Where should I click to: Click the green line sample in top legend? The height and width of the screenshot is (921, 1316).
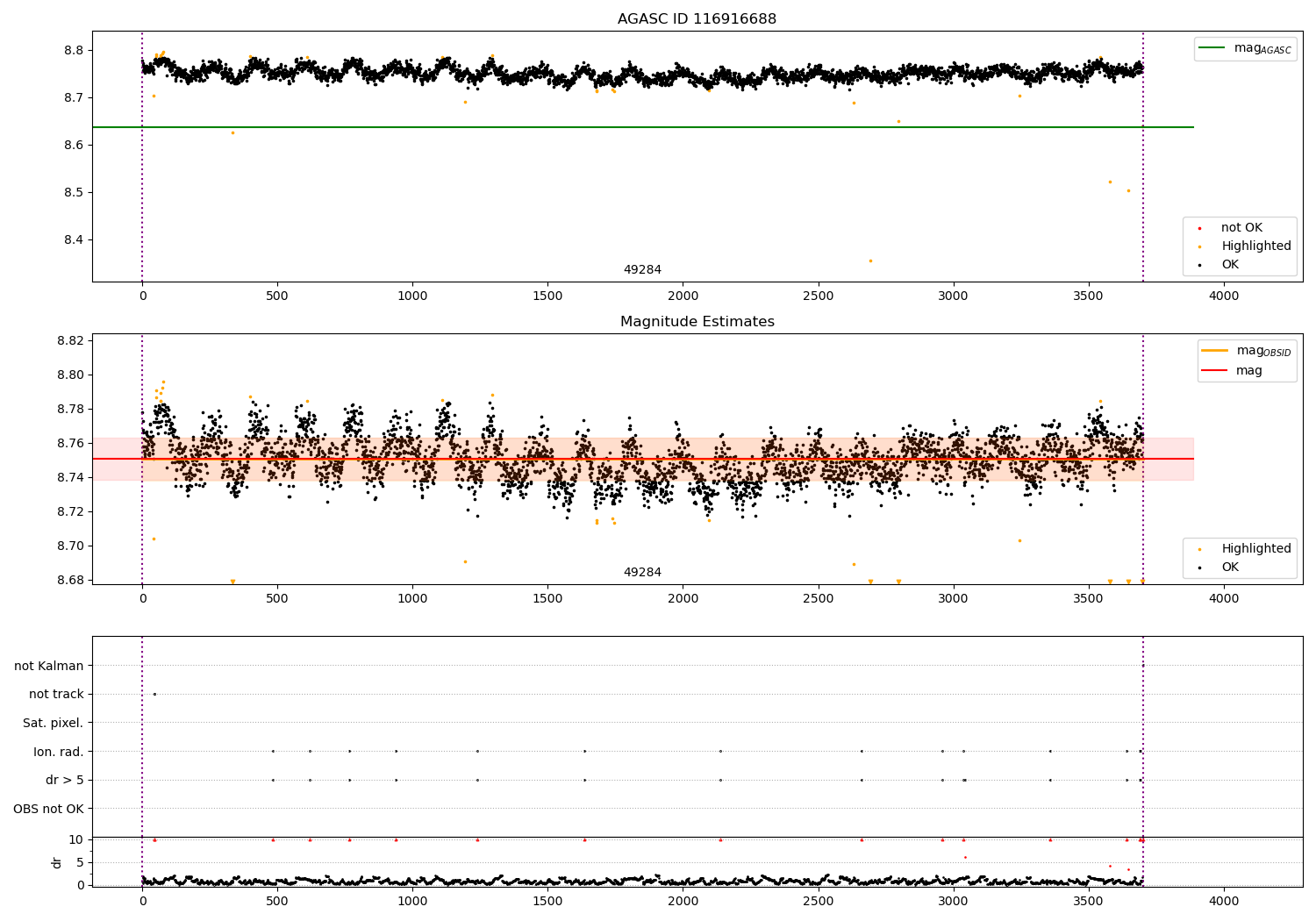coord(1212,48)
